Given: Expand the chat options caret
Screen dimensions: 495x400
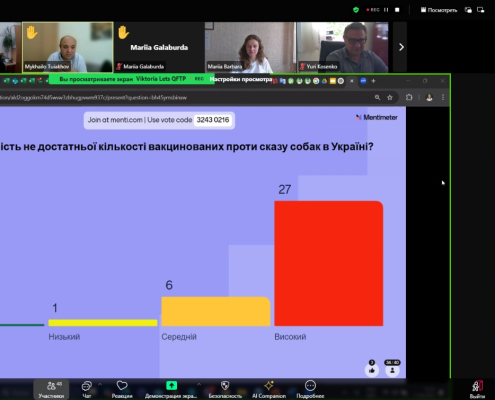Looking at the screenshot, I should 100,384.
